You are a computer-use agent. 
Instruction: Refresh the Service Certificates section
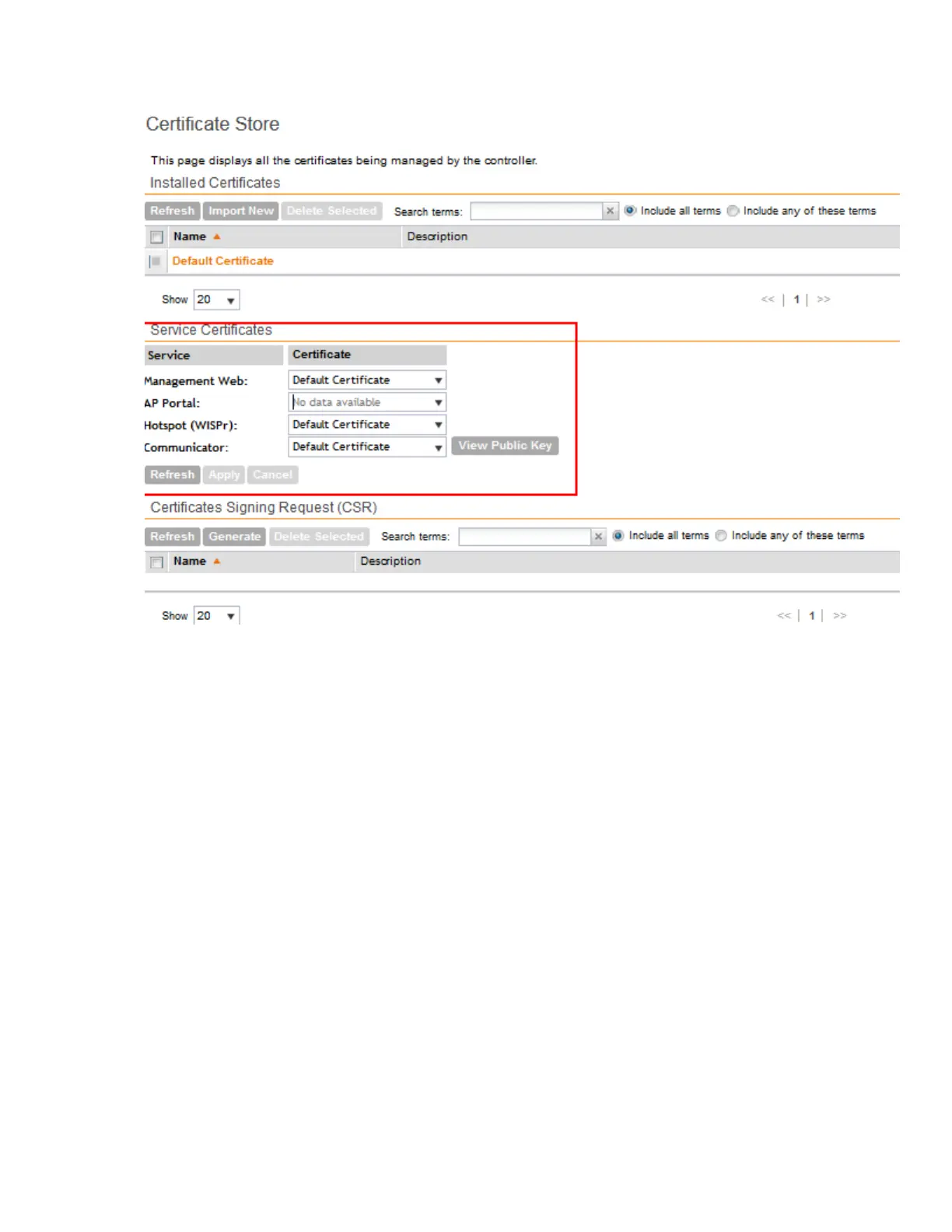click(173, 474)
